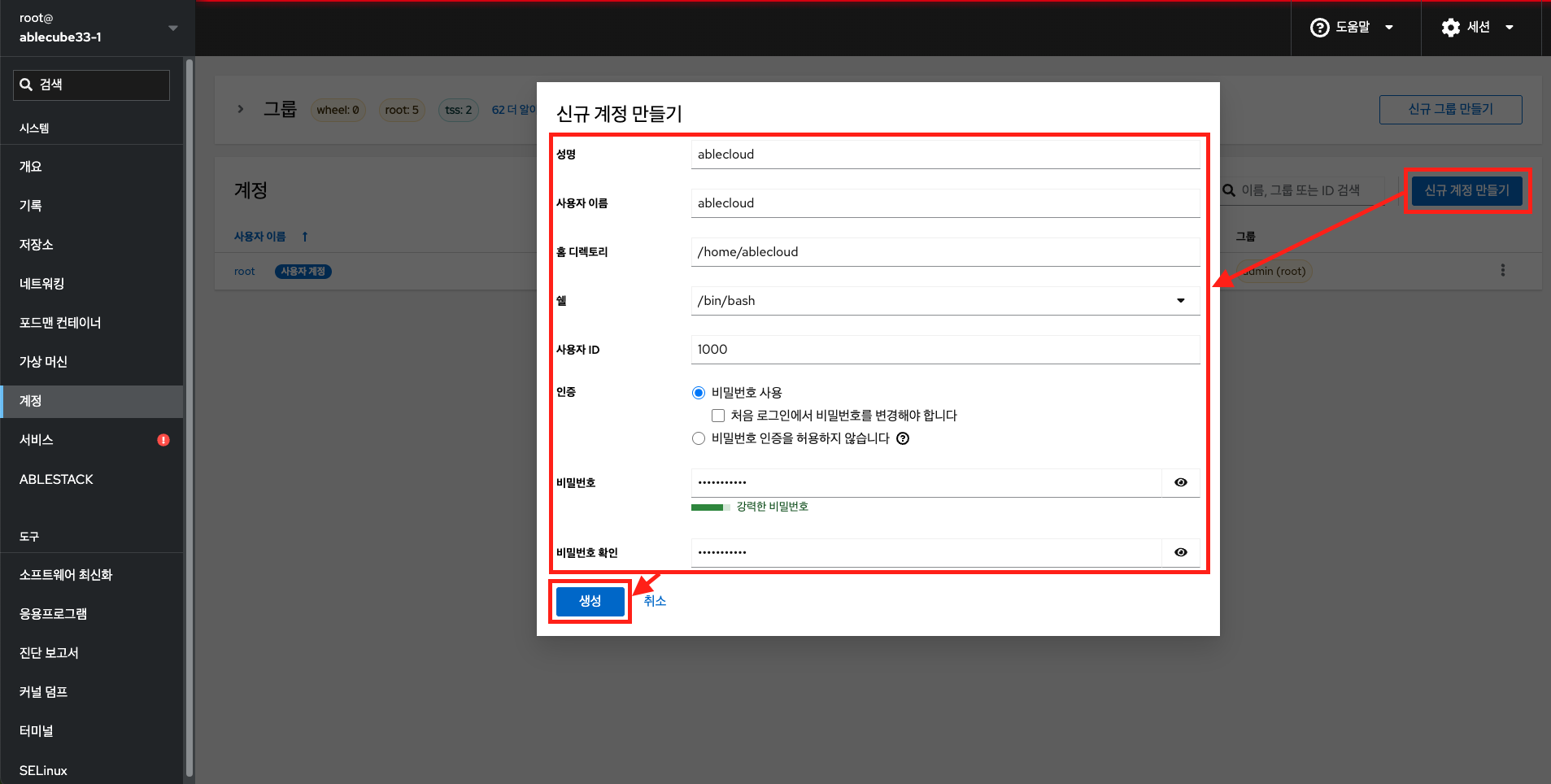
Task: Open the kebab menu for root account
Action: click(x=1502, y=271)
